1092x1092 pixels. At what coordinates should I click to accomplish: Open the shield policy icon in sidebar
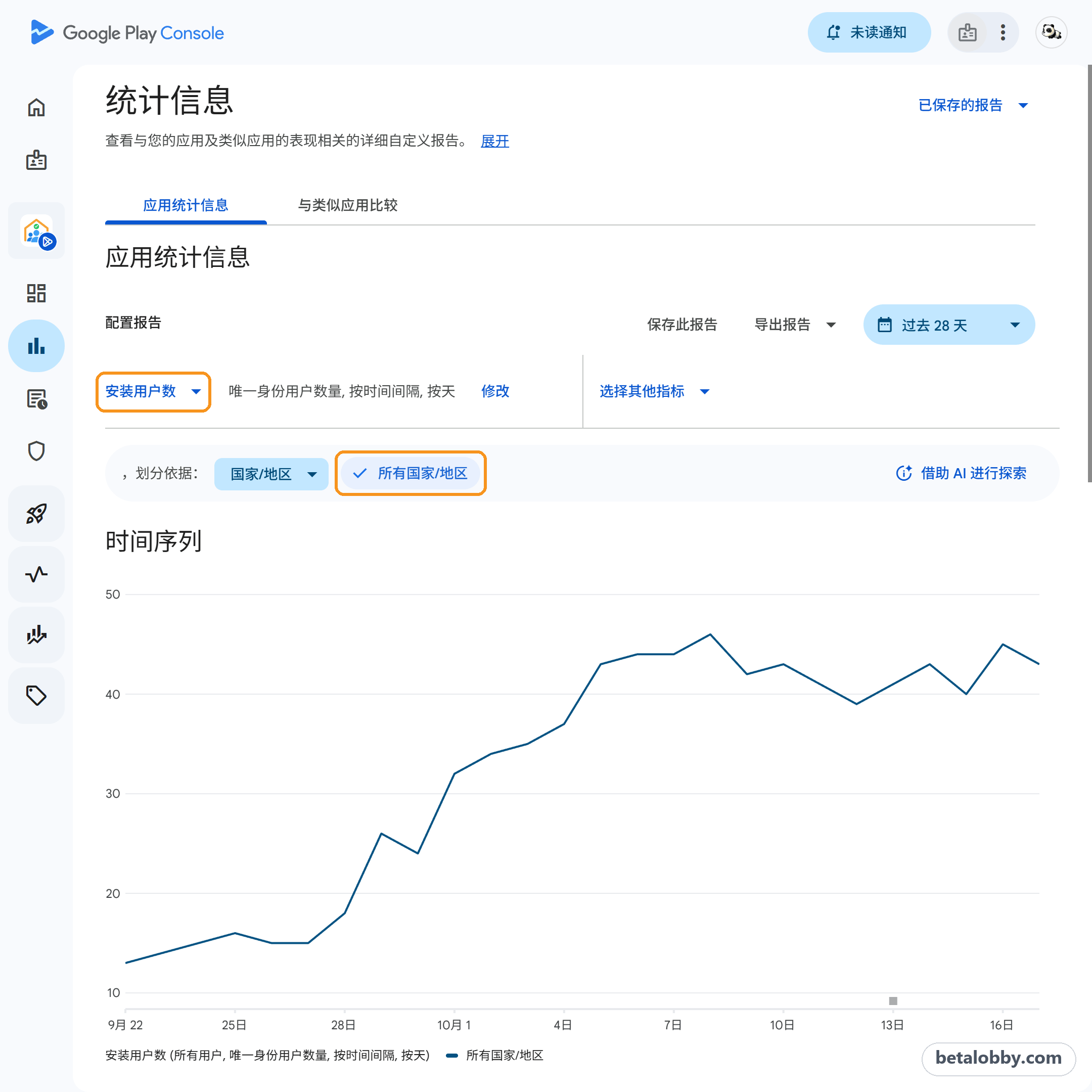(x=36, y=451)
